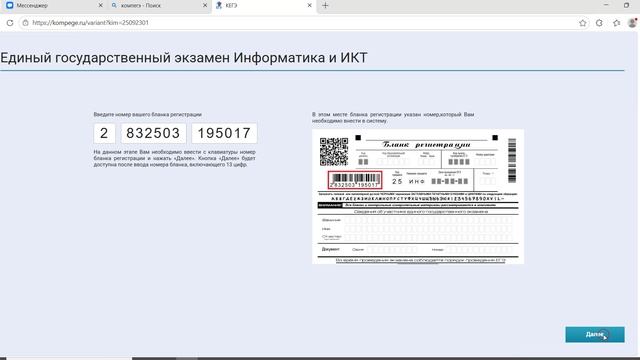Image resolution: width=640 pixels, height=360 pixels.
Task: Restore the browser window size
Action: tap(627, 5)
